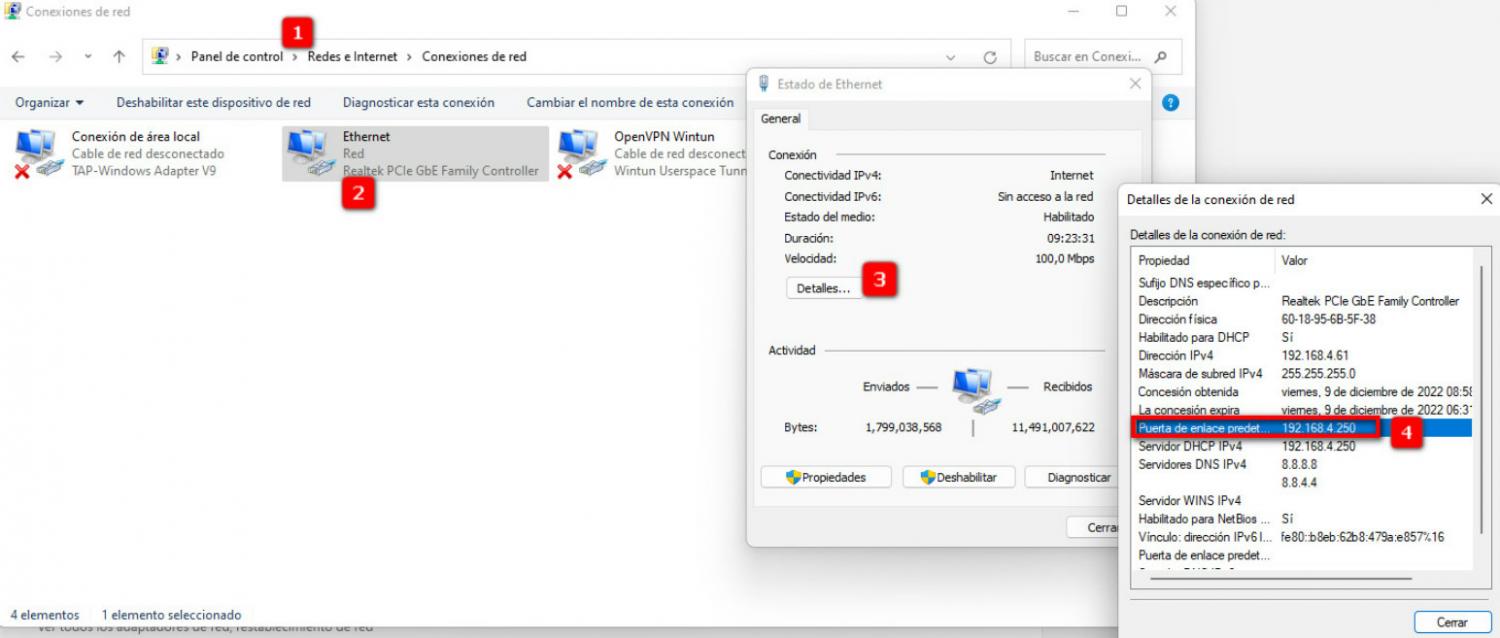Click the Back navigation arrow
Screen dimensions: 1500x638
click(18, 57)
